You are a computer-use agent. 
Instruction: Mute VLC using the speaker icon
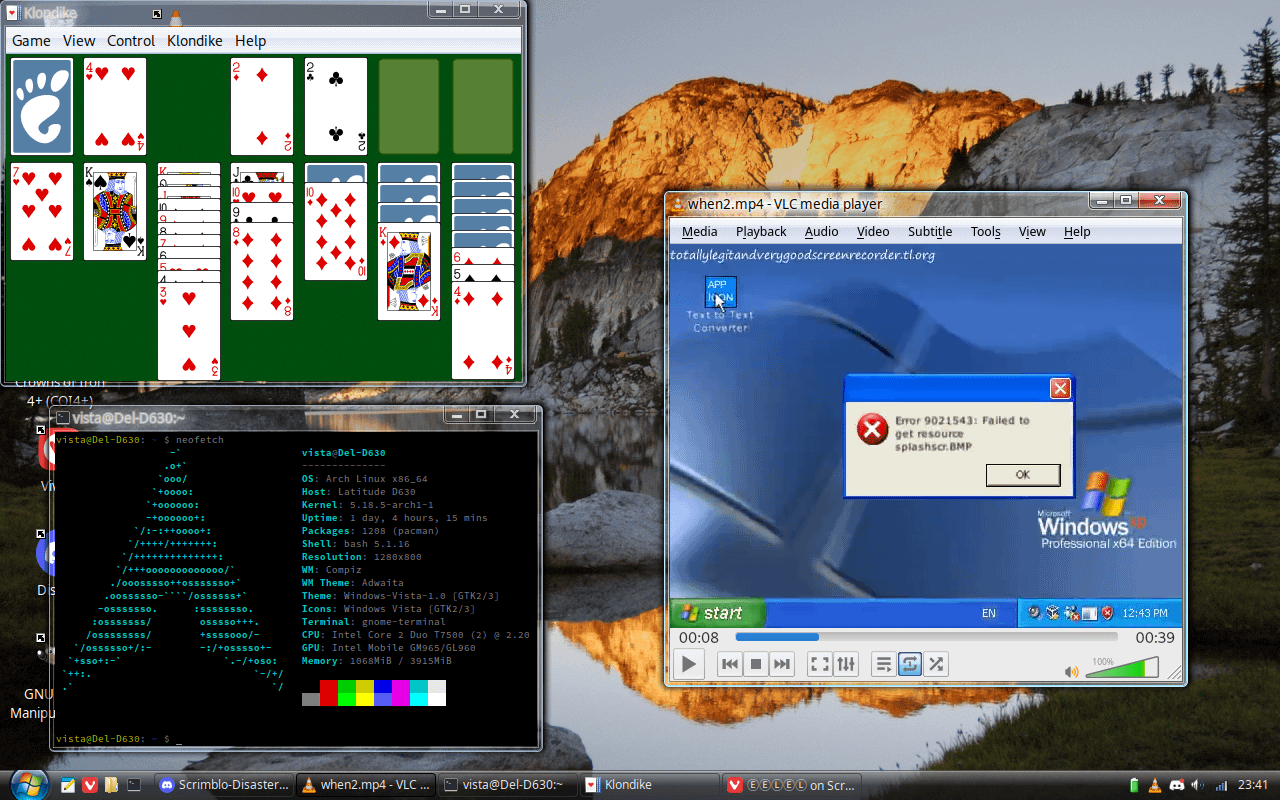[1072, 672]
